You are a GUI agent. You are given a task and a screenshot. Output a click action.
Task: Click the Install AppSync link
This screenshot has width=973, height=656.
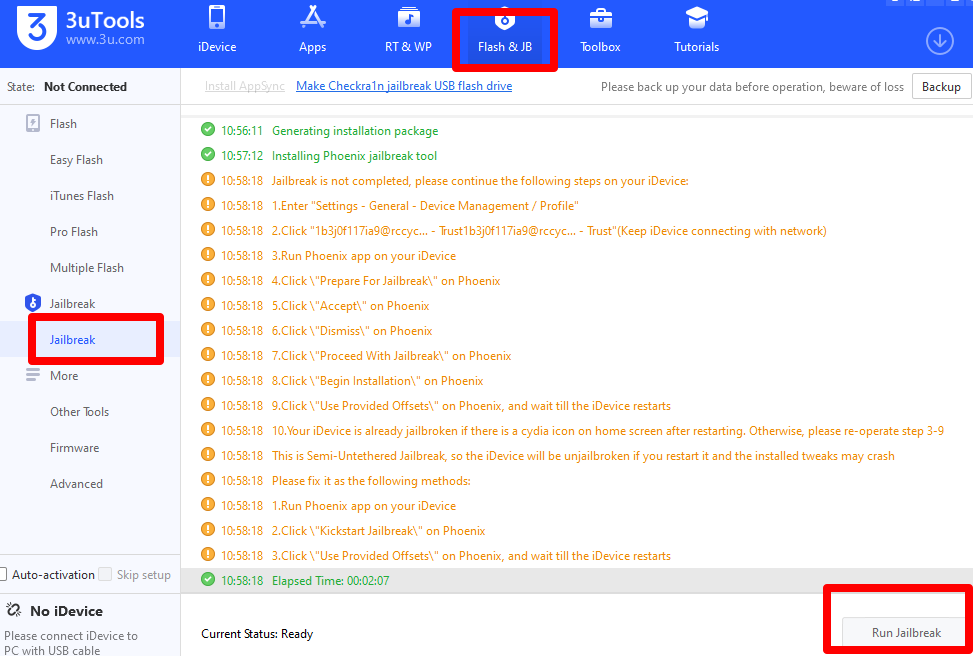click(x=244, y=86)
